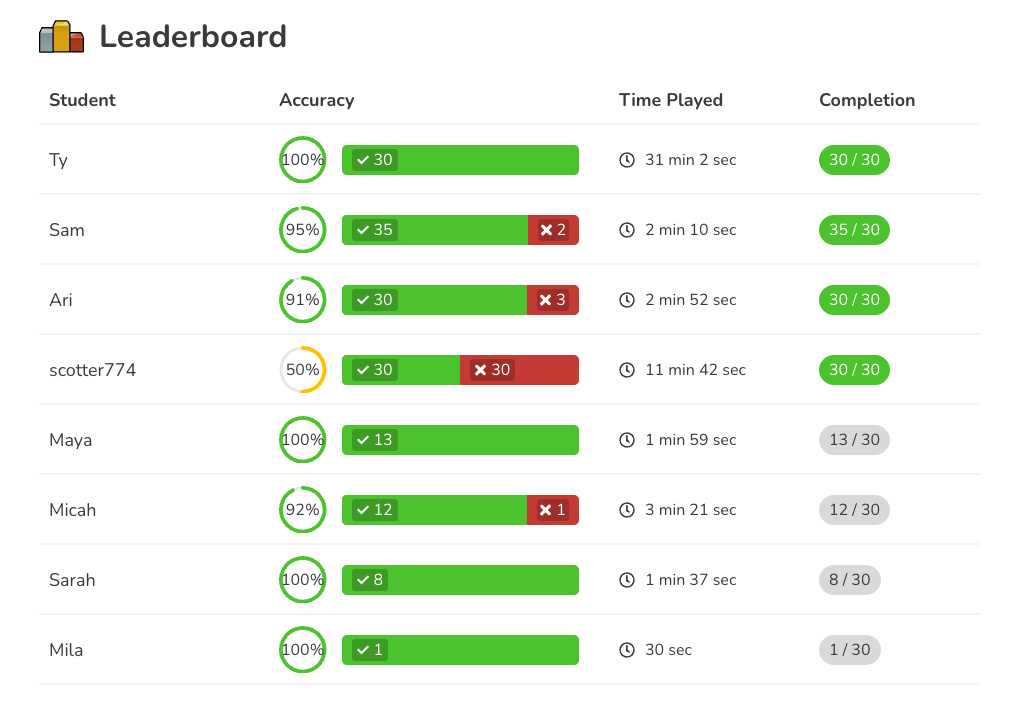Select the clock icon beside Ty's time

click(627, 159)
